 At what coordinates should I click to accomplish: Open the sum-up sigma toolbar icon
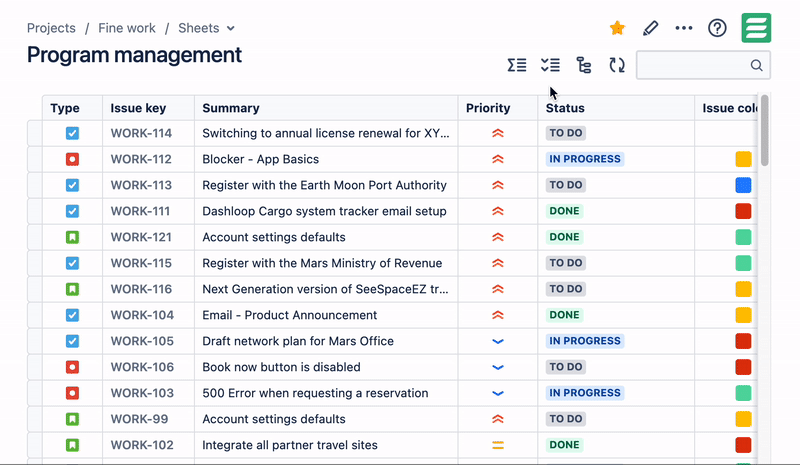pos(517,65)
